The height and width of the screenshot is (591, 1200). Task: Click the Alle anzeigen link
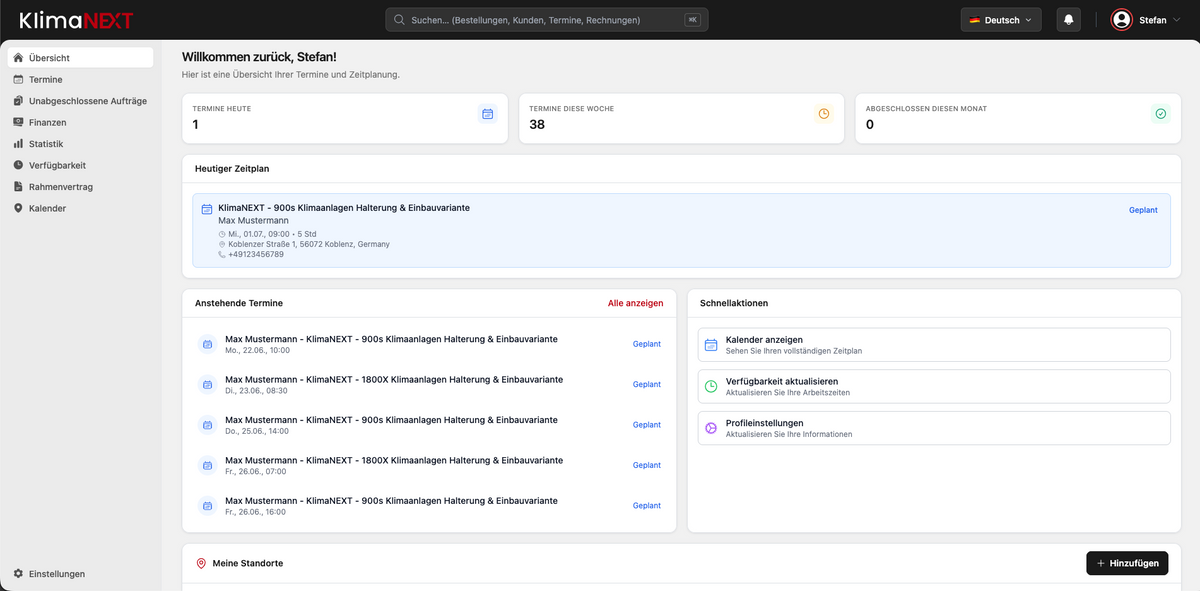pos(636,303)
